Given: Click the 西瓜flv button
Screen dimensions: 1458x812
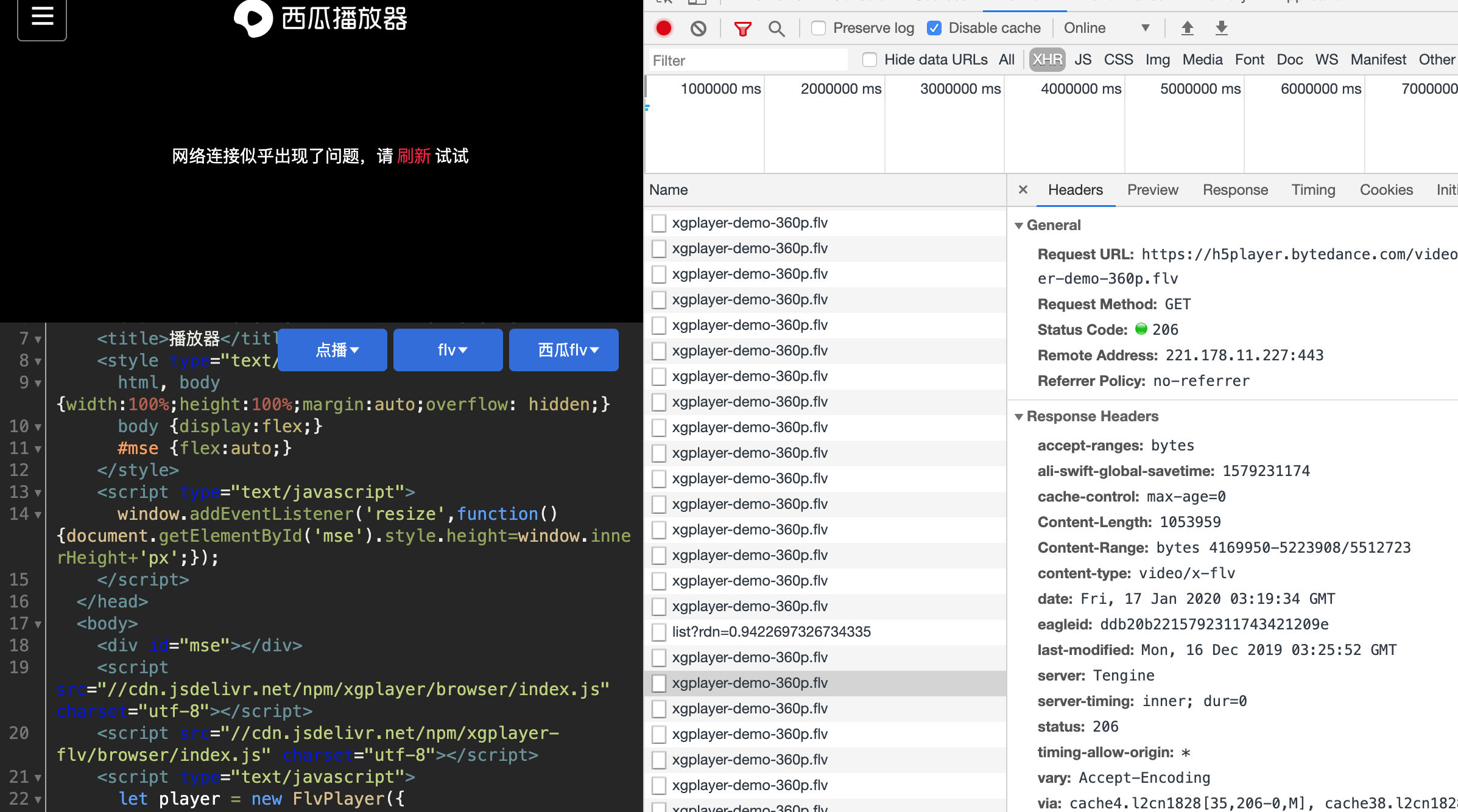Looking at the screenshot, I should coord(563,349).
